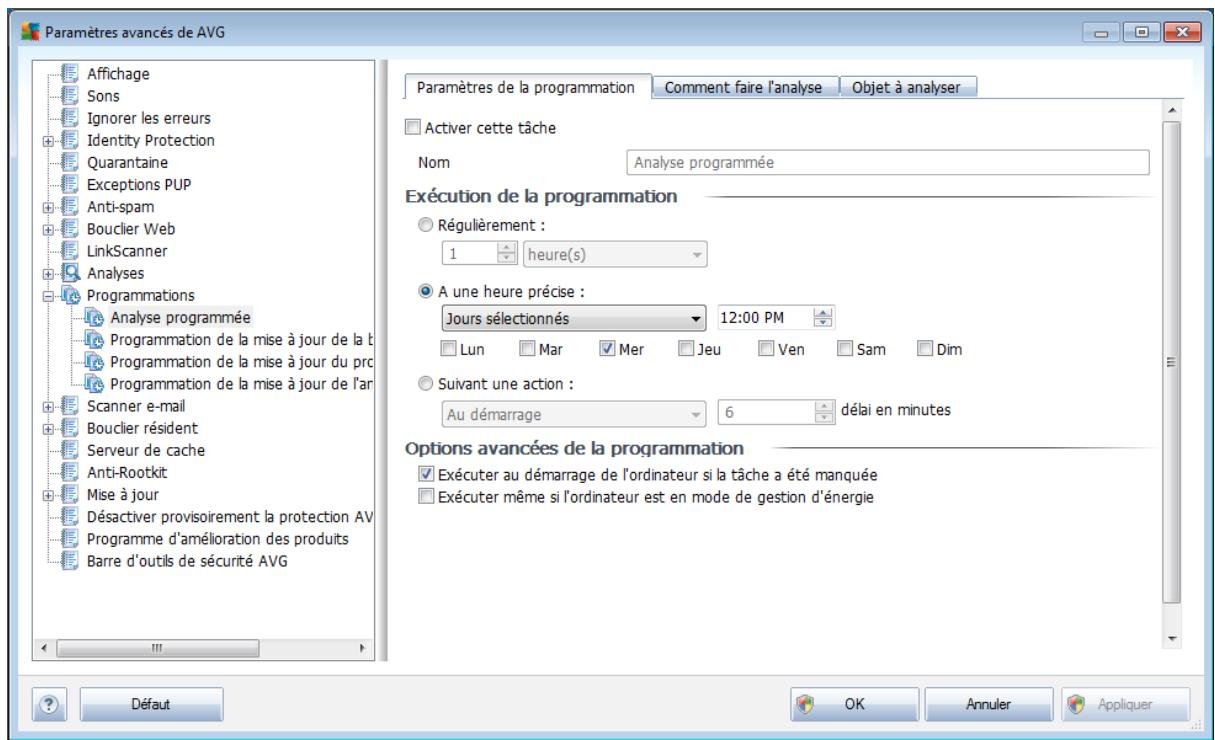Switch to Comment faire l'analyse tab
This screenshot has height=740, width=1215.
(x=745, y=88)
